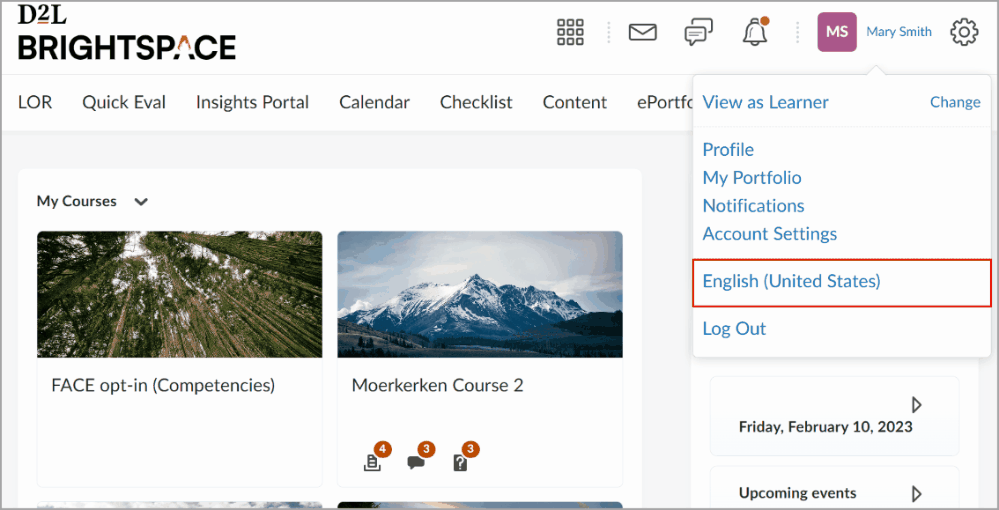Open the FACE opt-in course forest thumbnail
The image size is (999, 510).
180,294
